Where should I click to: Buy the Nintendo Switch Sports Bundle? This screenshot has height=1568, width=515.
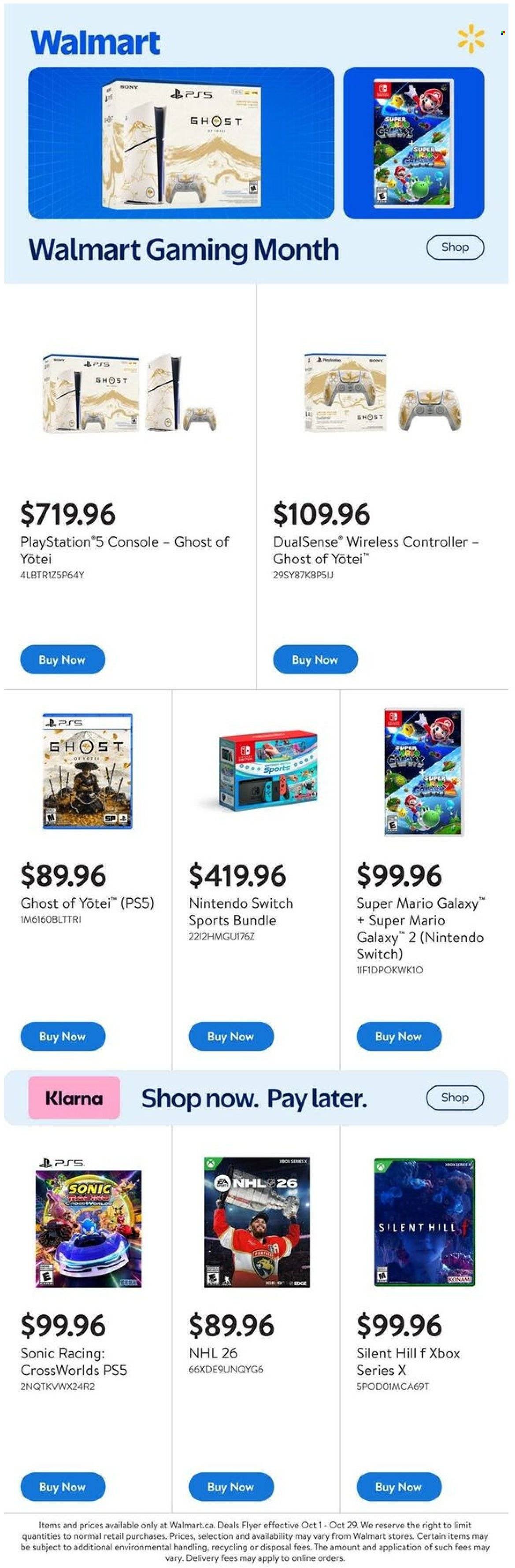[x=231, y=1037]
